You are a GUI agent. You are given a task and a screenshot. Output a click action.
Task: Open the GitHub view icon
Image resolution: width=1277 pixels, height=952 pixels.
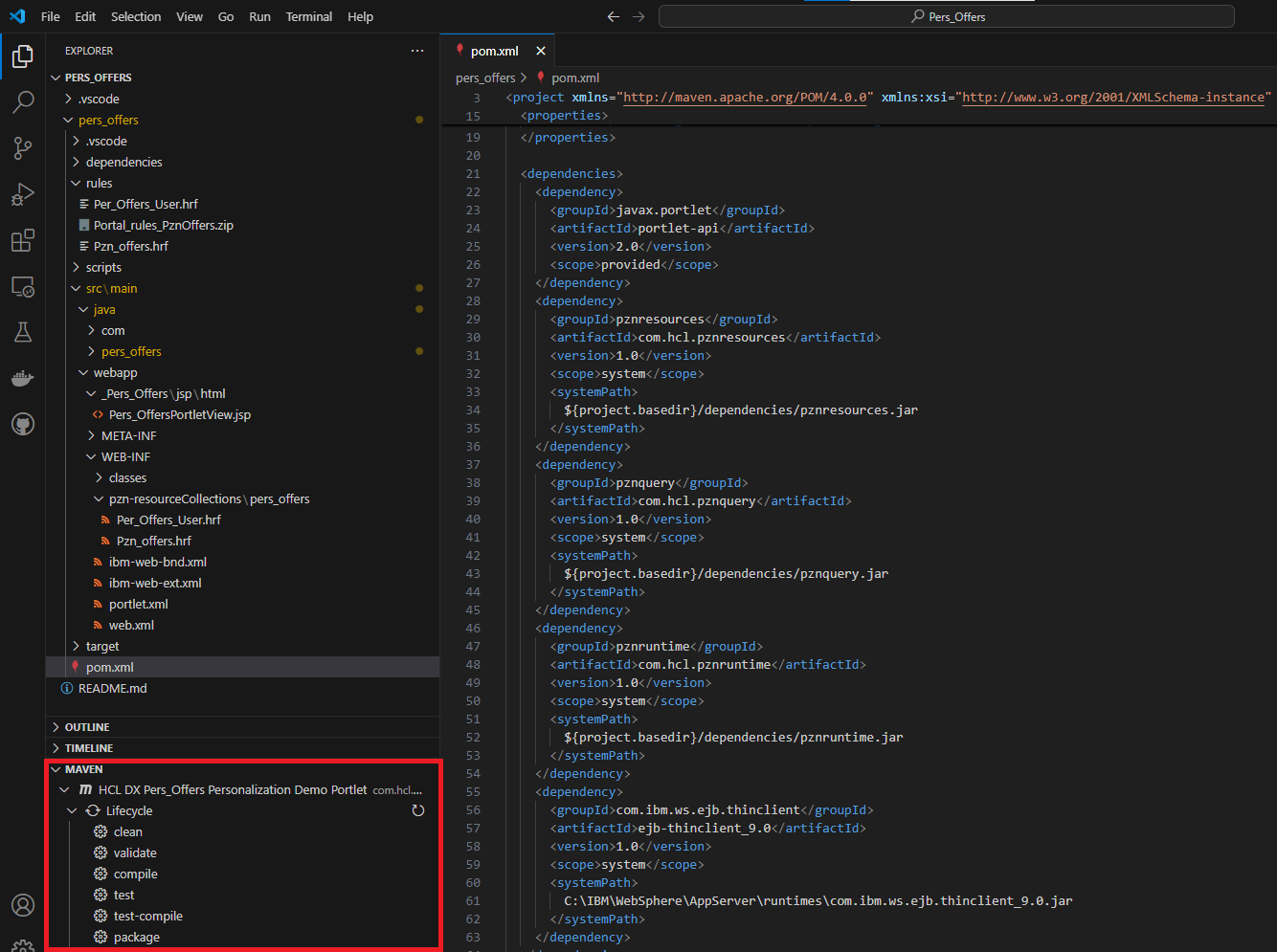click(x=23, y=424)
